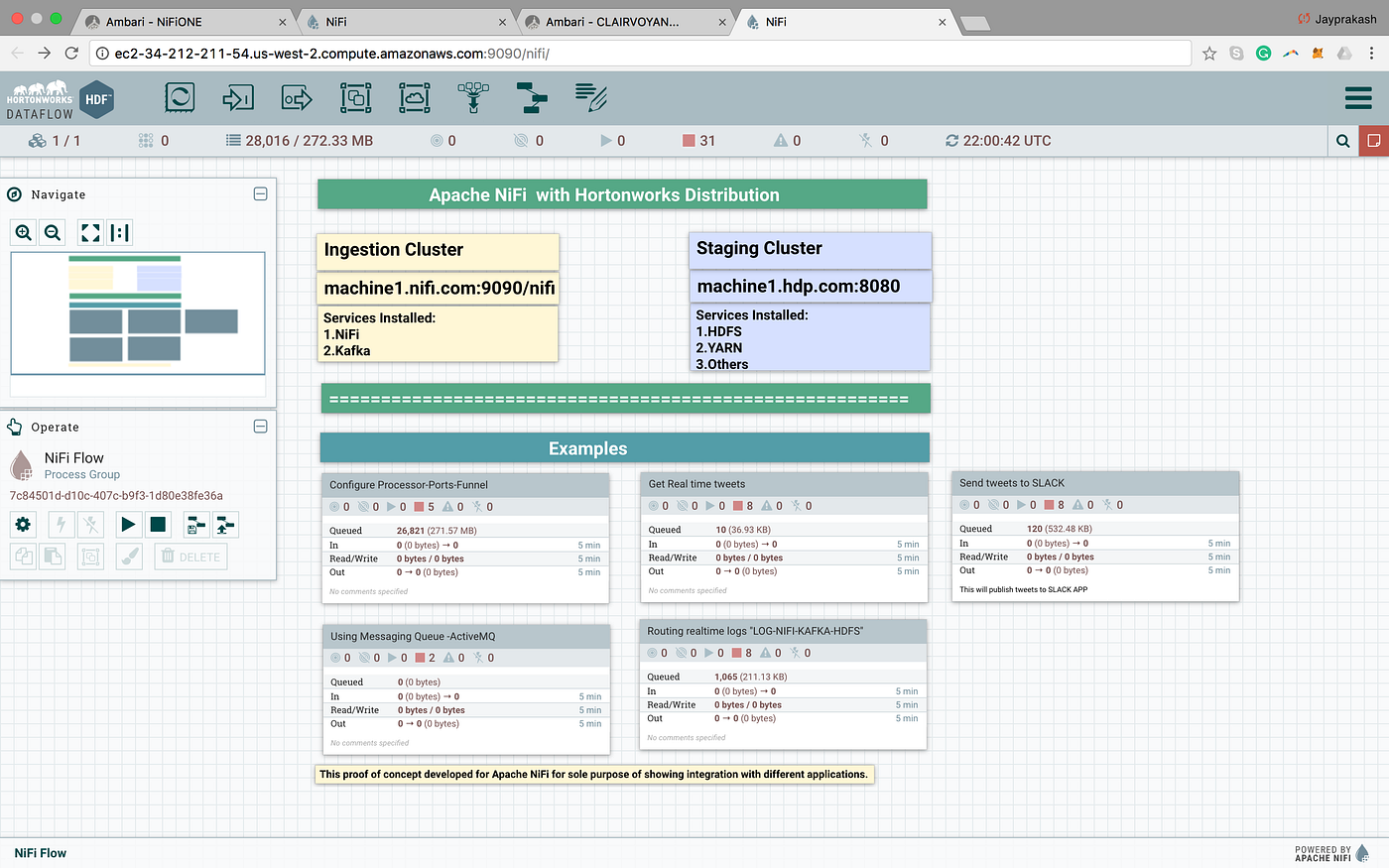This screenshot has height=868, width=1389.
Task: Collapse the Operate panel
Action: (x=260, y=427)
